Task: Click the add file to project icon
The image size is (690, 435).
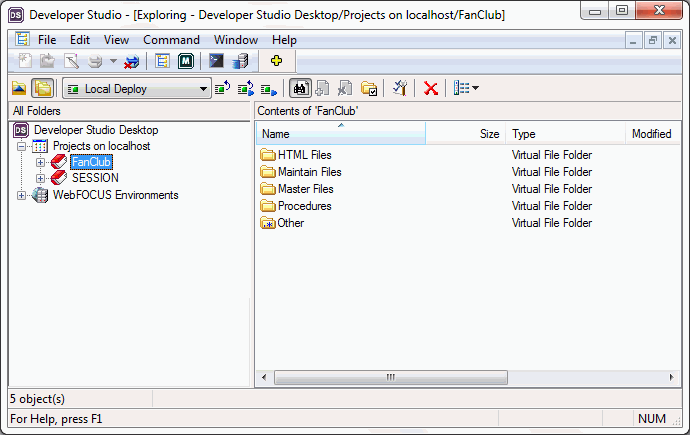Action: pyautogui.click(x=323, y=88)
